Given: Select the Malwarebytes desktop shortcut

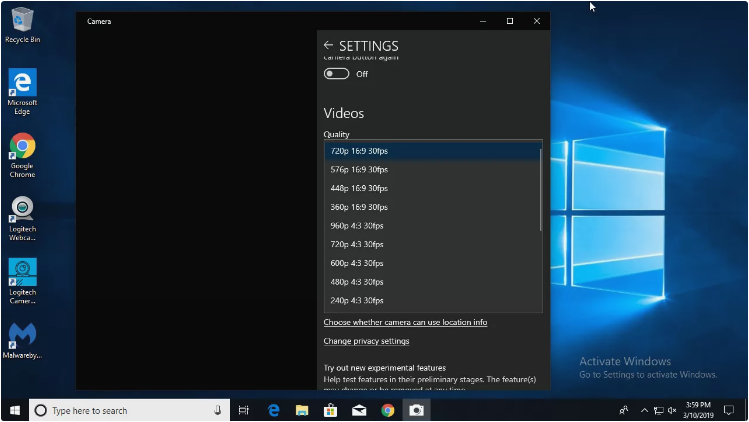Looking at the screenshot, I should [22, 341].
